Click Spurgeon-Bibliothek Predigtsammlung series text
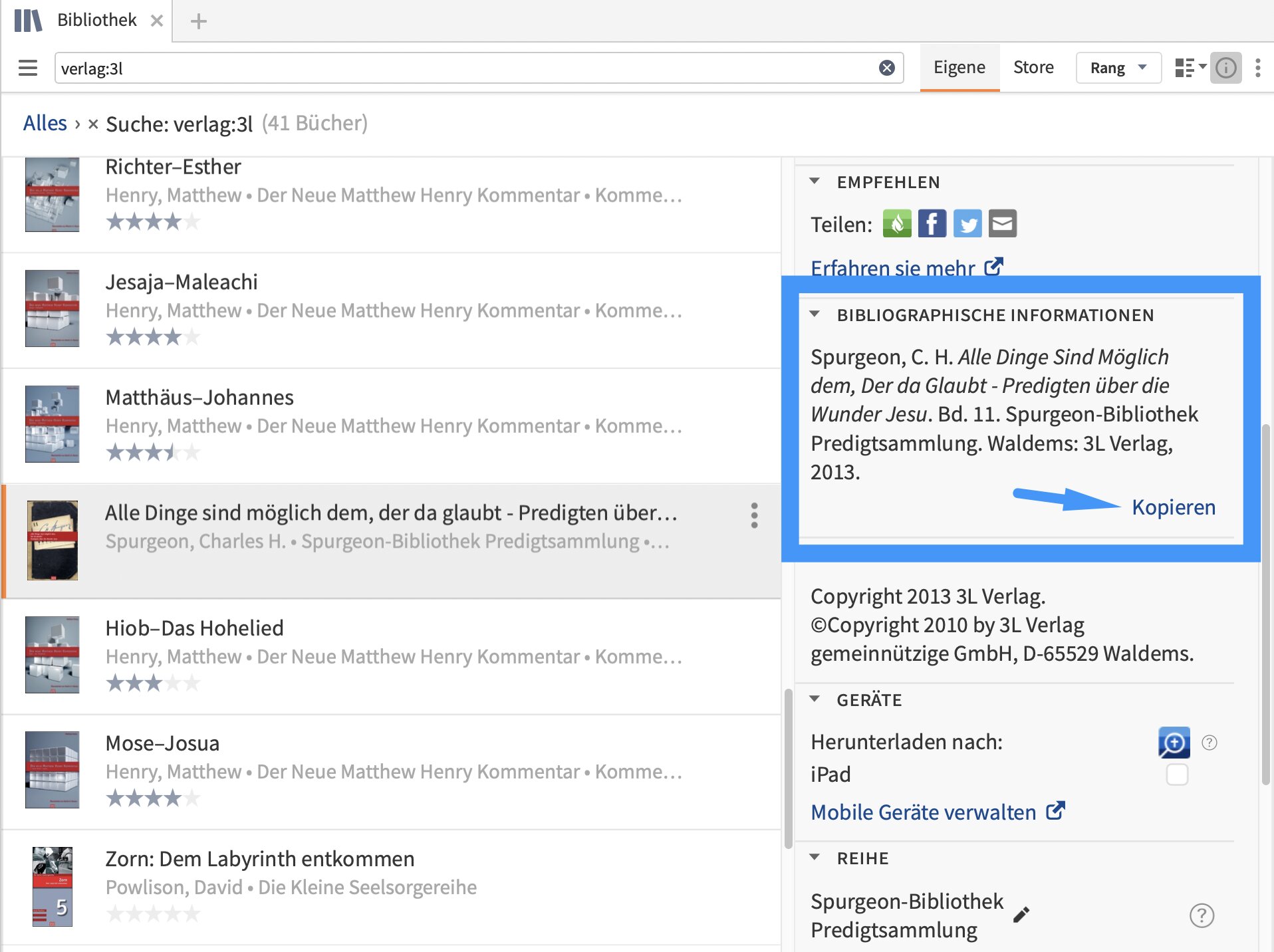 pos(907,915)
